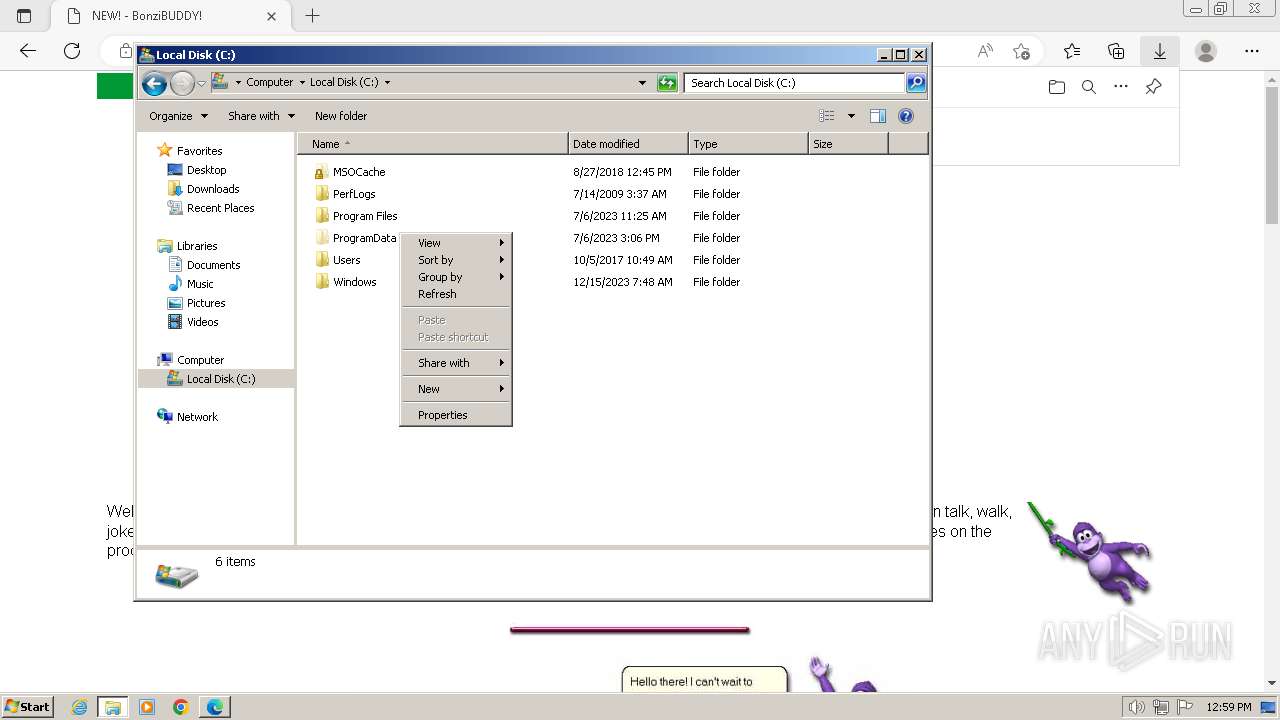
Task: Open Edge Favorites star icon
Action: (1072, 51)
